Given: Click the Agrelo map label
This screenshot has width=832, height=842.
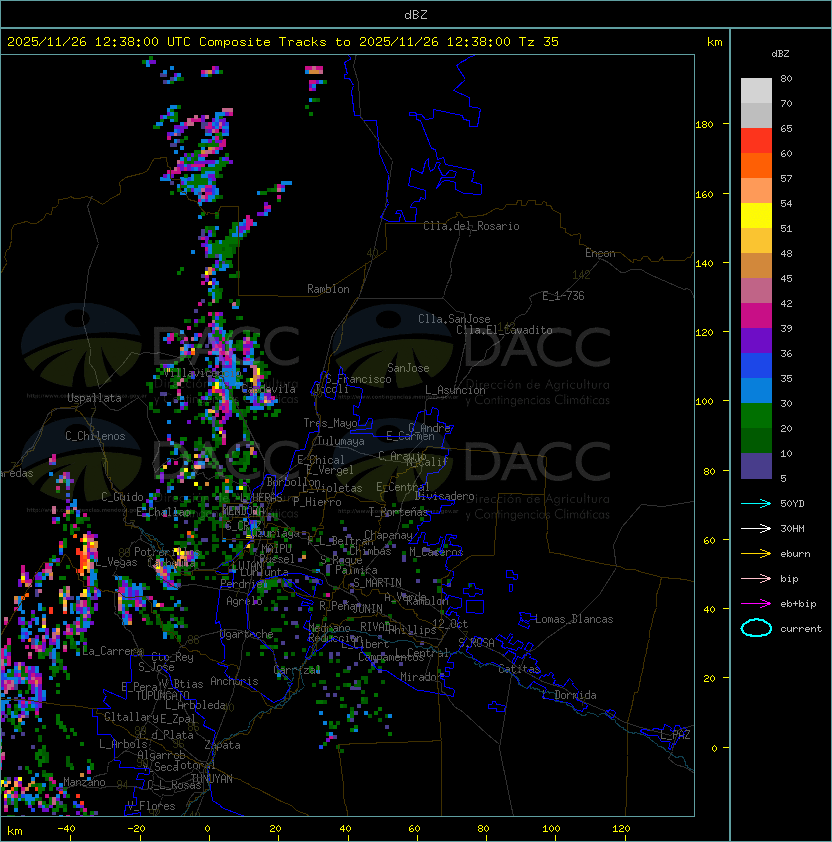Looking at the screenshot, I should [x=244, y=601].
